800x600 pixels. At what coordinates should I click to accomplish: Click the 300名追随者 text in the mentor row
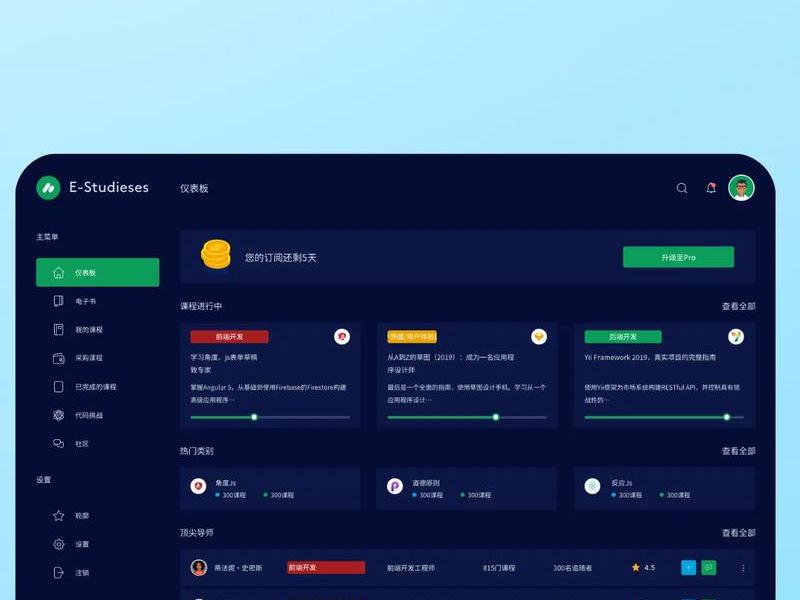(x=572, y=568)
